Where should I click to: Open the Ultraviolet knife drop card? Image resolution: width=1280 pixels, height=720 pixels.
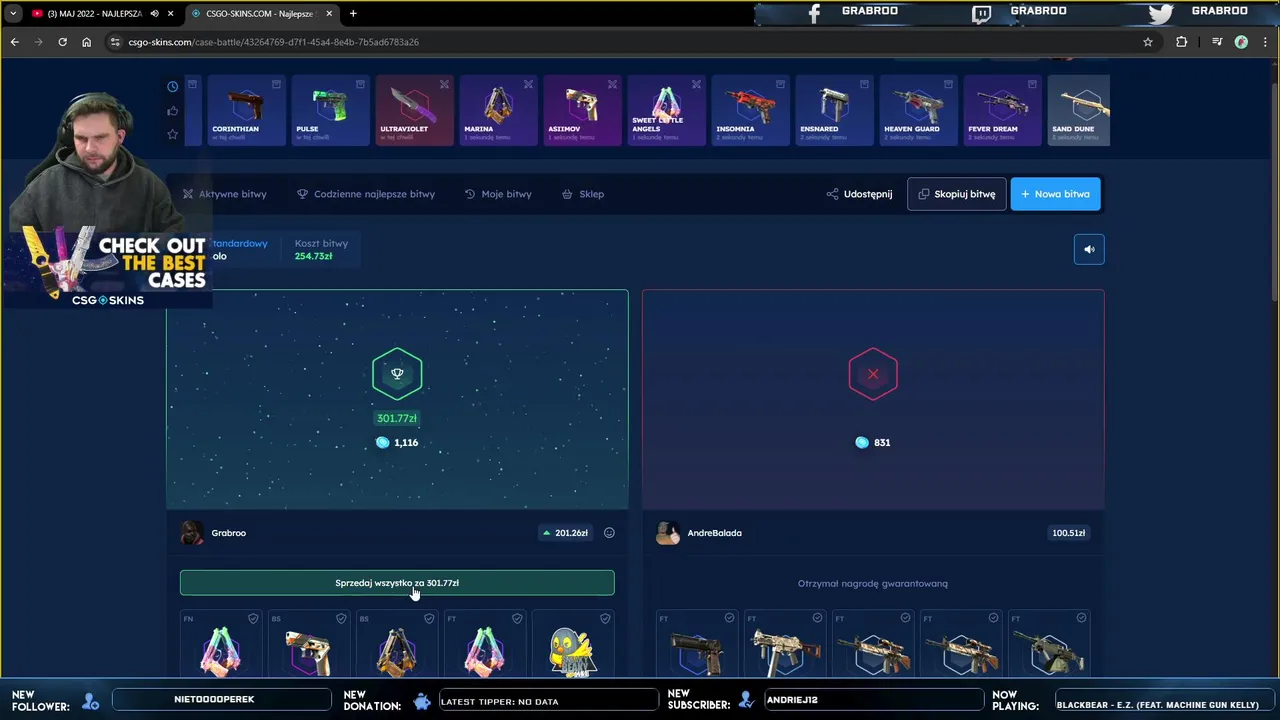(x=414, y=110)
